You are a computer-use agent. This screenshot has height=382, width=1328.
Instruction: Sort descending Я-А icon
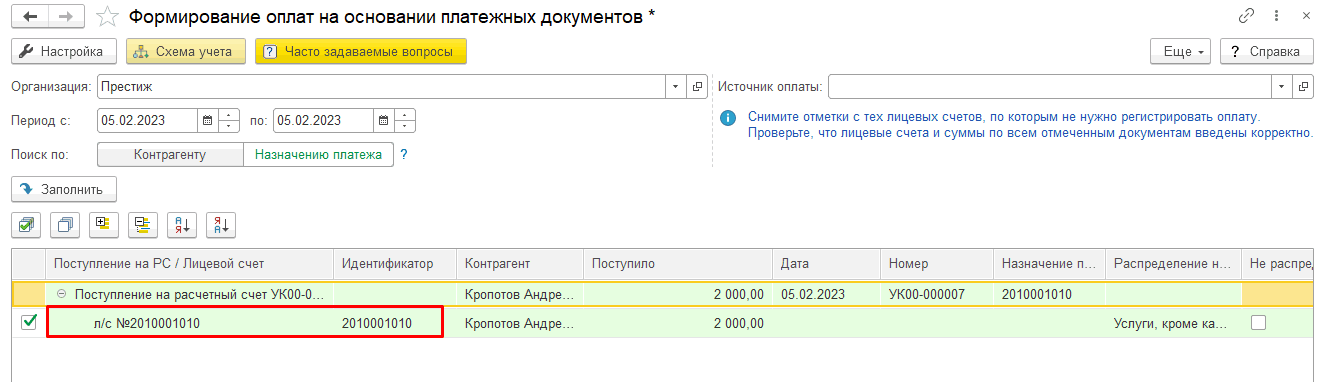click(221, 225)
